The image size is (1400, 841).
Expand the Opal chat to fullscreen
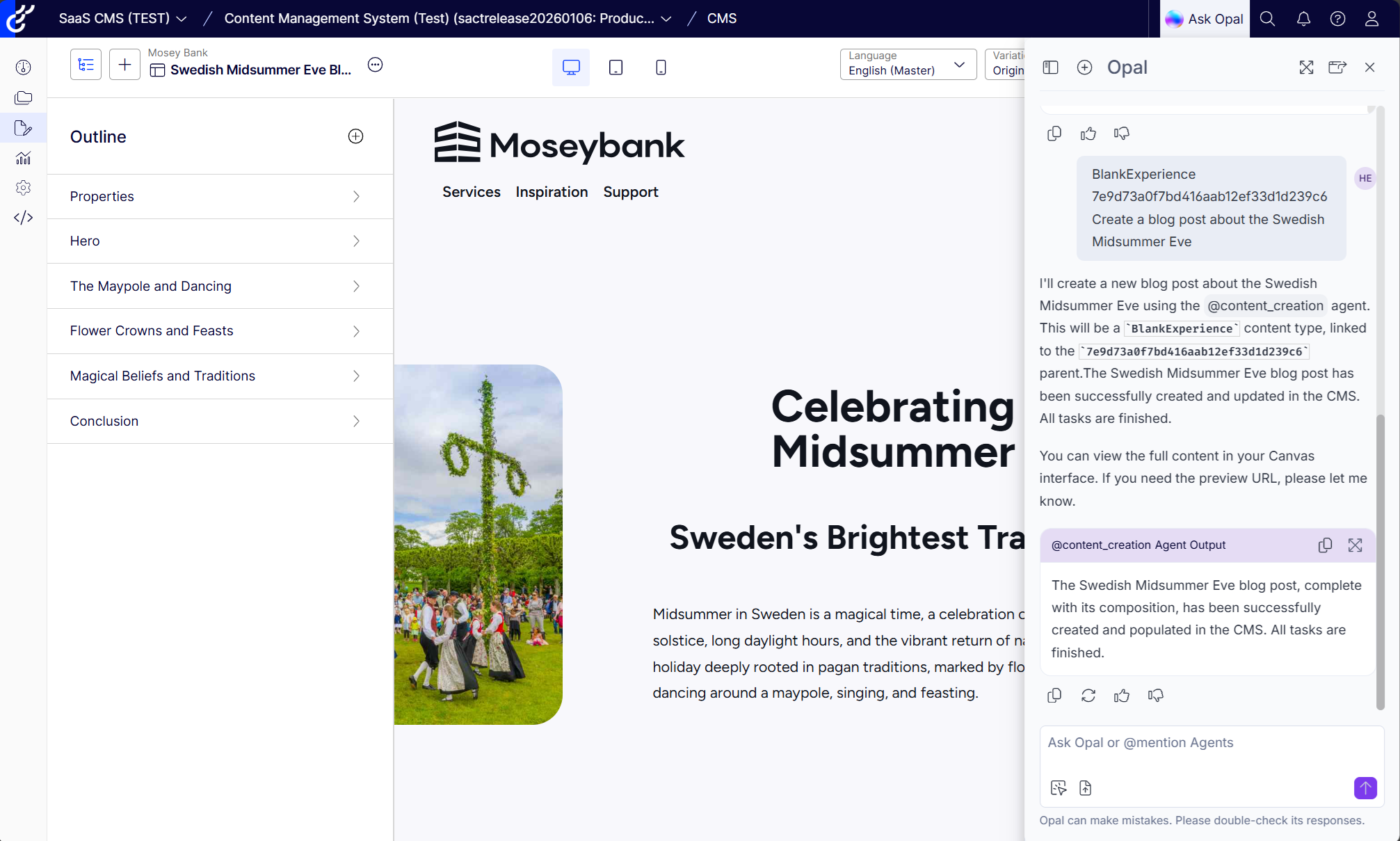point(1306,67)
